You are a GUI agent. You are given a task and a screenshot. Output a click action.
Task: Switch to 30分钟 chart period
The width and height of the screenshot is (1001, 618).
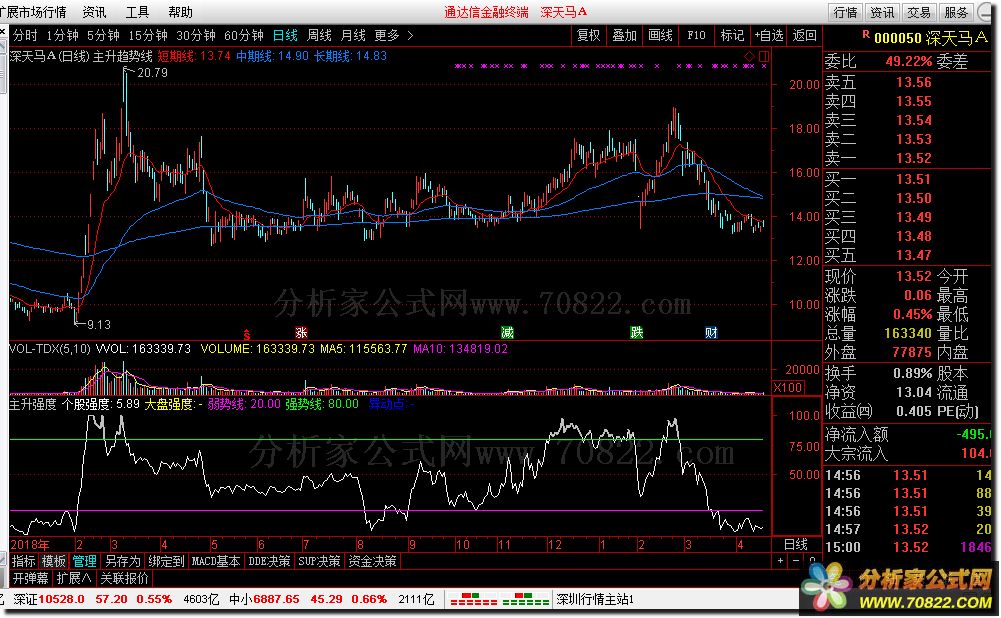pyautogui.click(x=196, y=36)
